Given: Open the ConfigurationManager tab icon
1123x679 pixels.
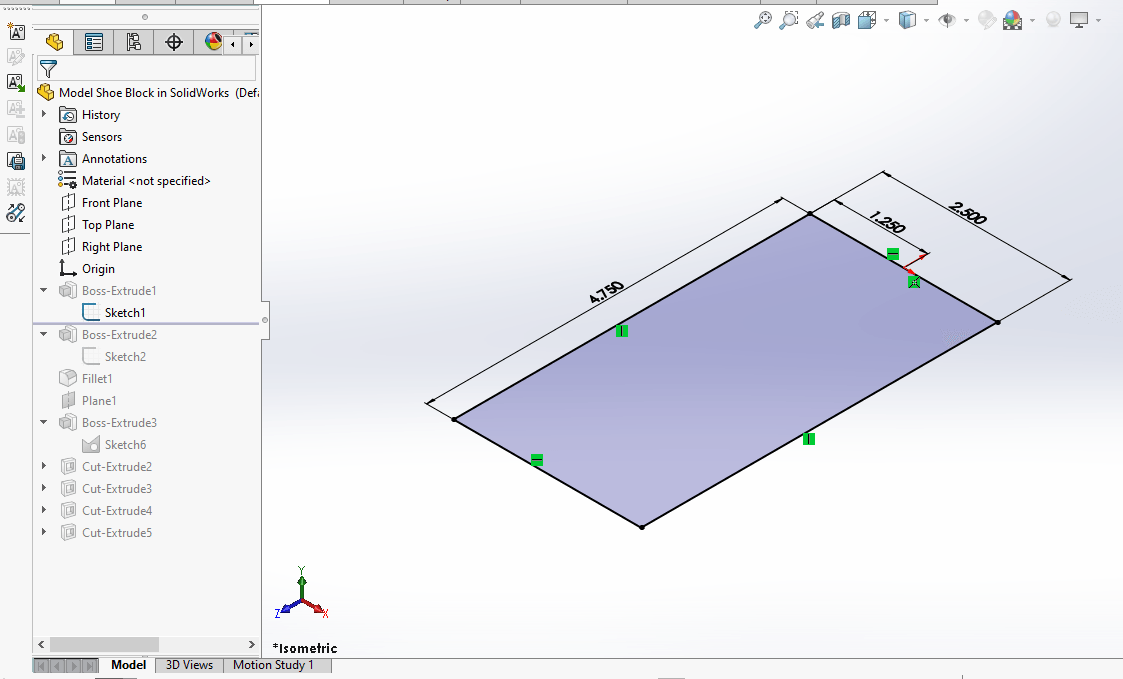Looking at the screenshot, I should (x=134, y=42).
